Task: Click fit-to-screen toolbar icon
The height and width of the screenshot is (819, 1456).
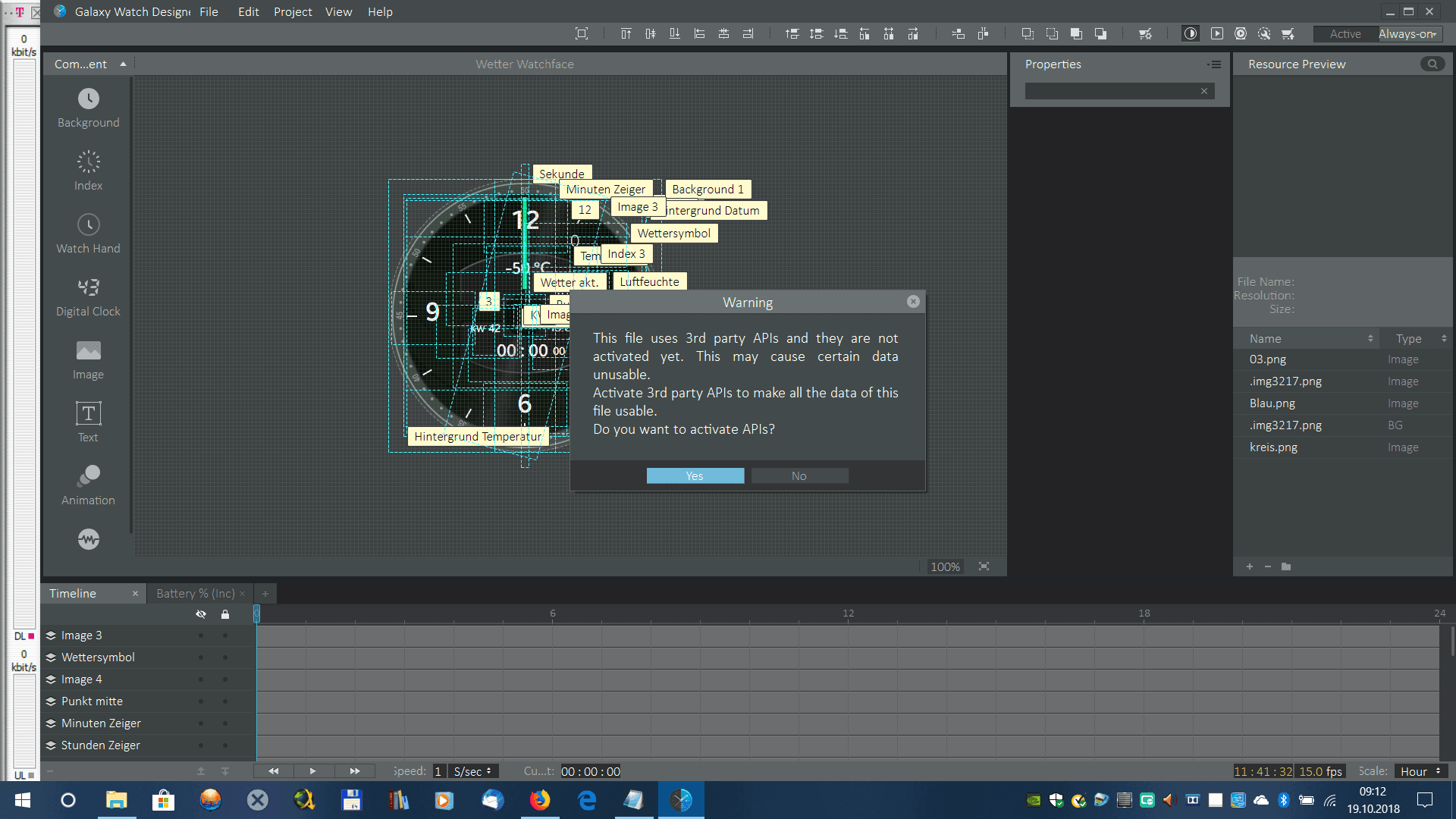Action: pos(582,33)
